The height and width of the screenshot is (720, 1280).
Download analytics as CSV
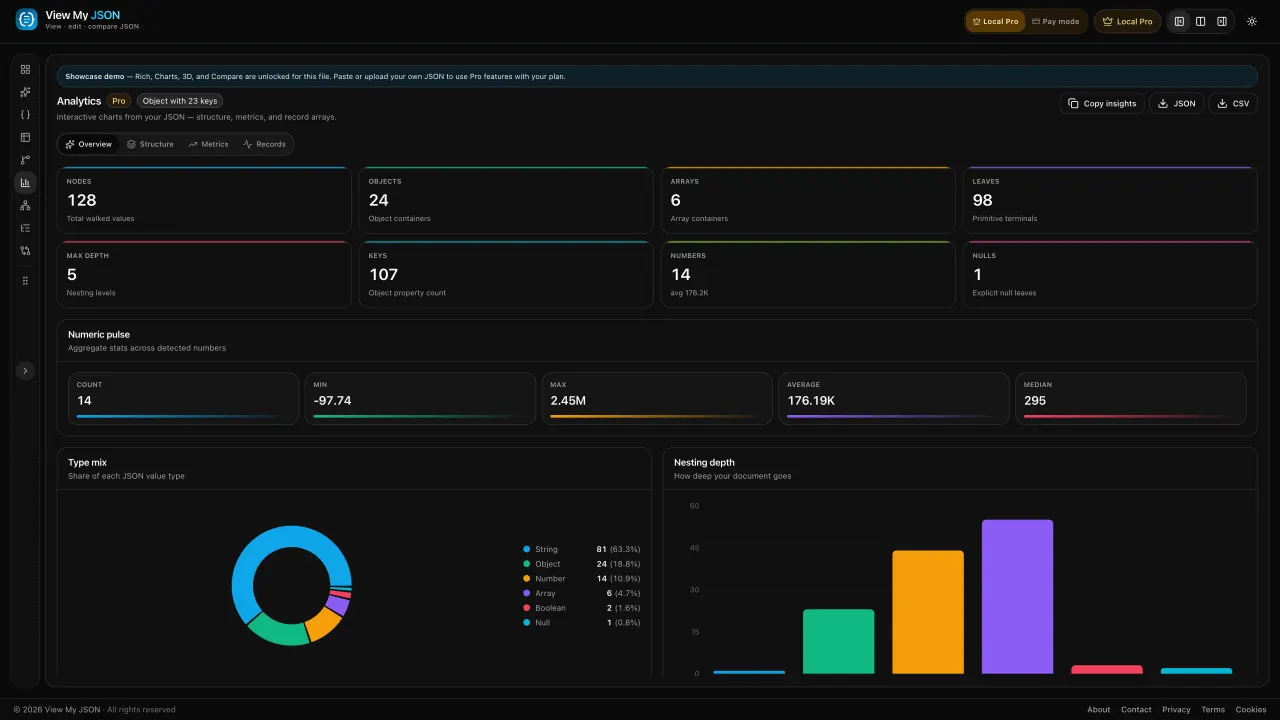tap(1233, 103)
